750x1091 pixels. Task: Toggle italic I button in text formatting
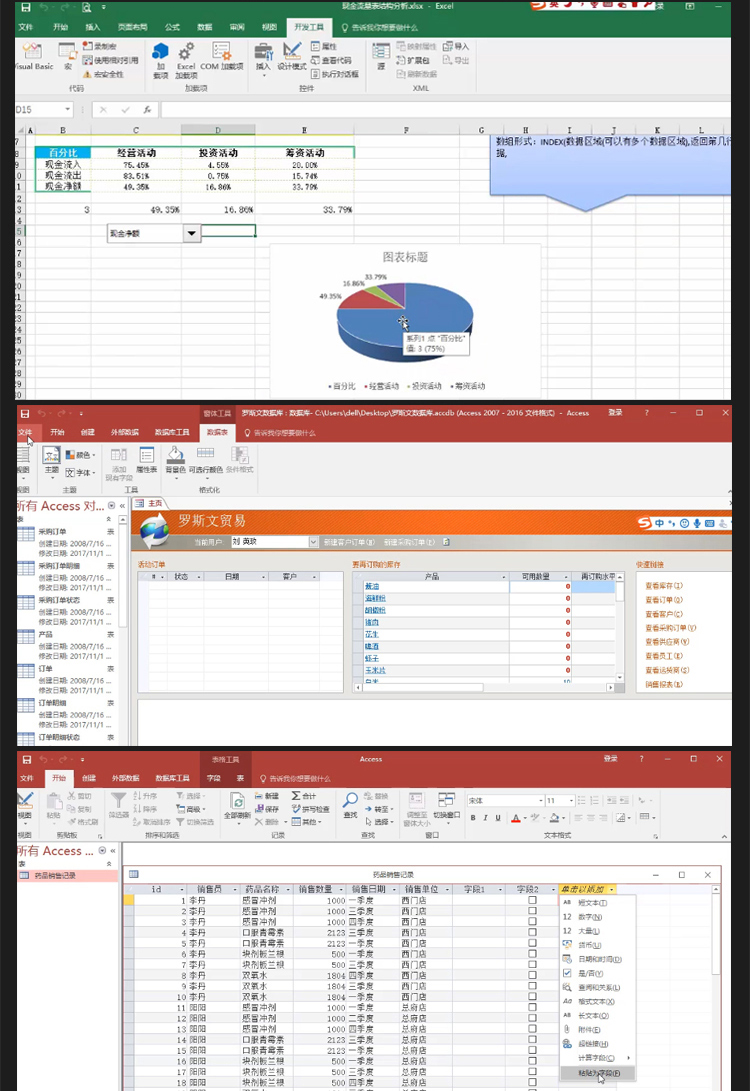coord(486,818)
